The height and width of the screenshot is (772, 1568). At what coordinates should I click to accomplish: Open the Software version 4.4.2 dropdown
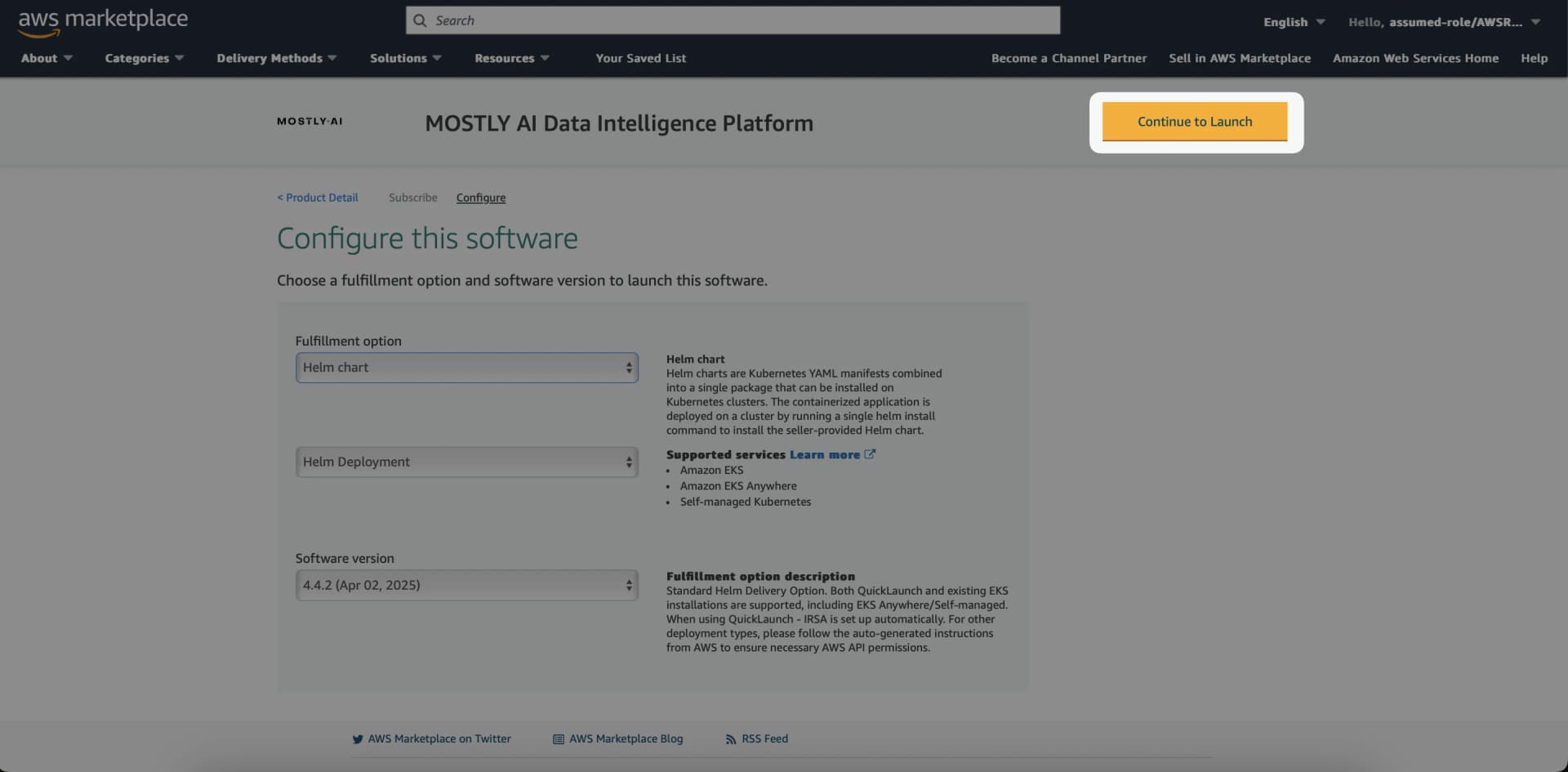point(467,585)
